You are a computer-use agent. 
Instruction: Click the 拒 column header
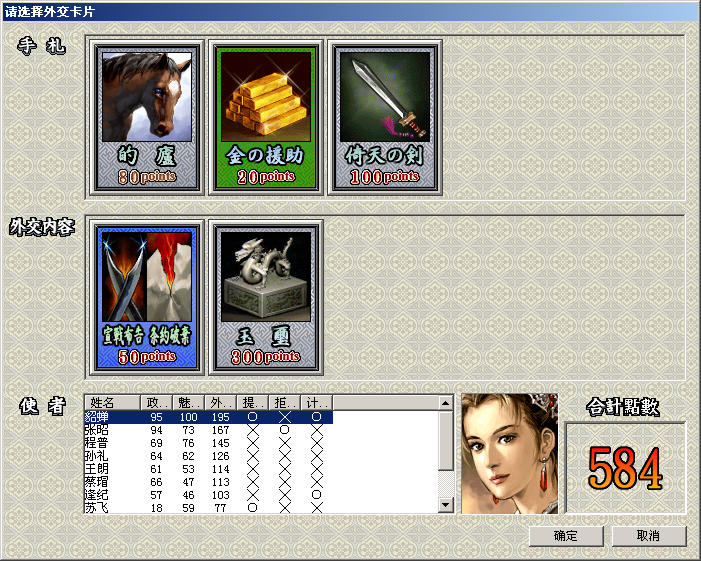[284, 403]
